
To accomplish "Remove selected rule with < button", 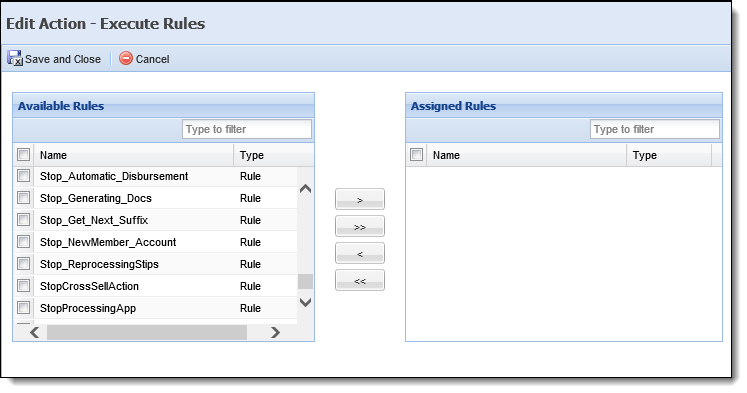I will click(360, 253).
